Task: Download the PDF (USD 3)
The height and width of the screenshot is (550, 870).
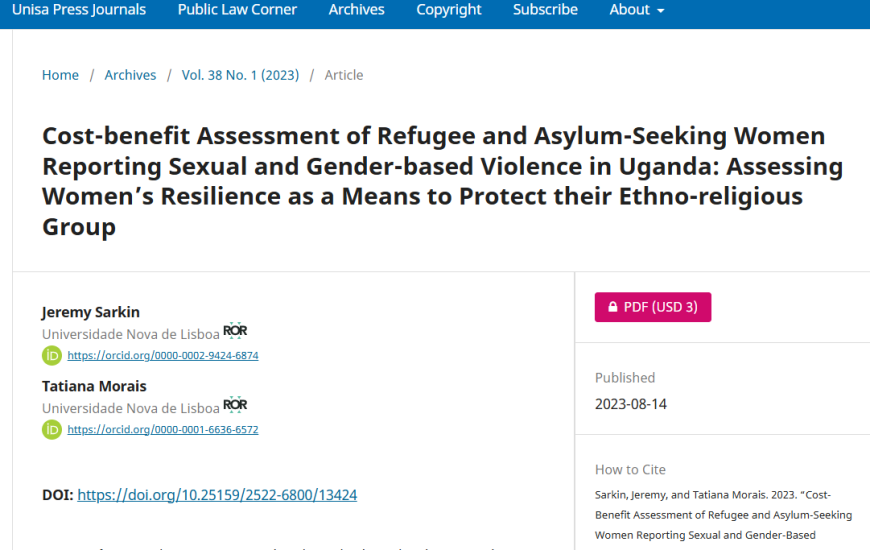Action: coord(653,307)
